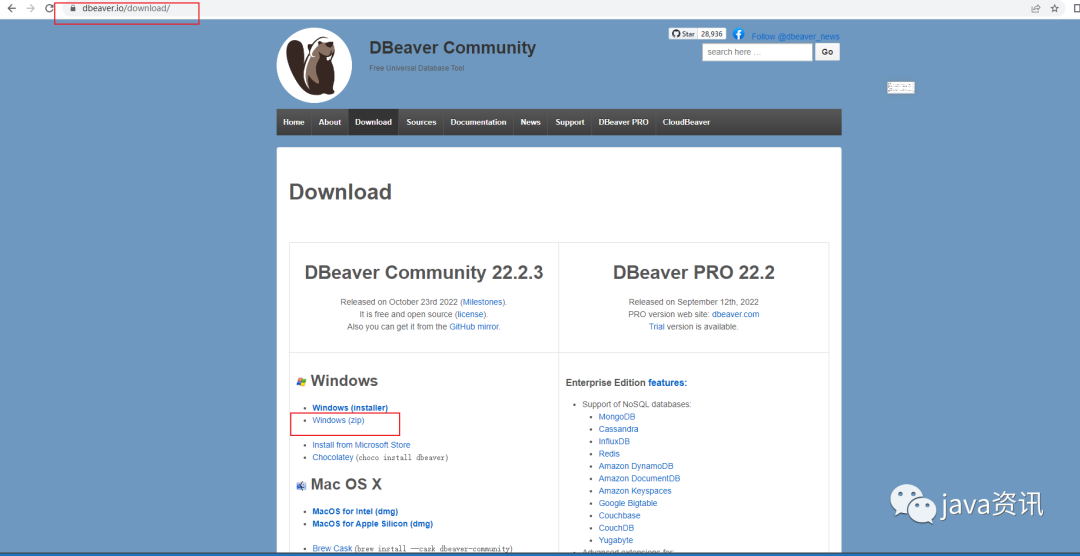This screenshot has width=1080, height=556.
Task: Open the GitHub star count 28,936
Action: click(712, 34)
